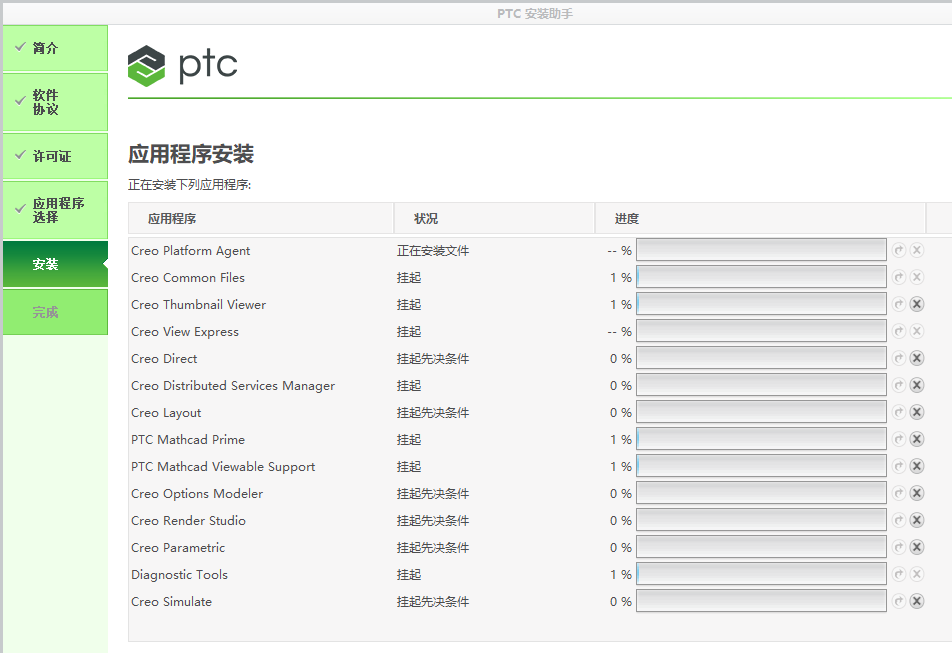
Task: Click retry icon for Creo Parametric
Action: click(899, 547)
